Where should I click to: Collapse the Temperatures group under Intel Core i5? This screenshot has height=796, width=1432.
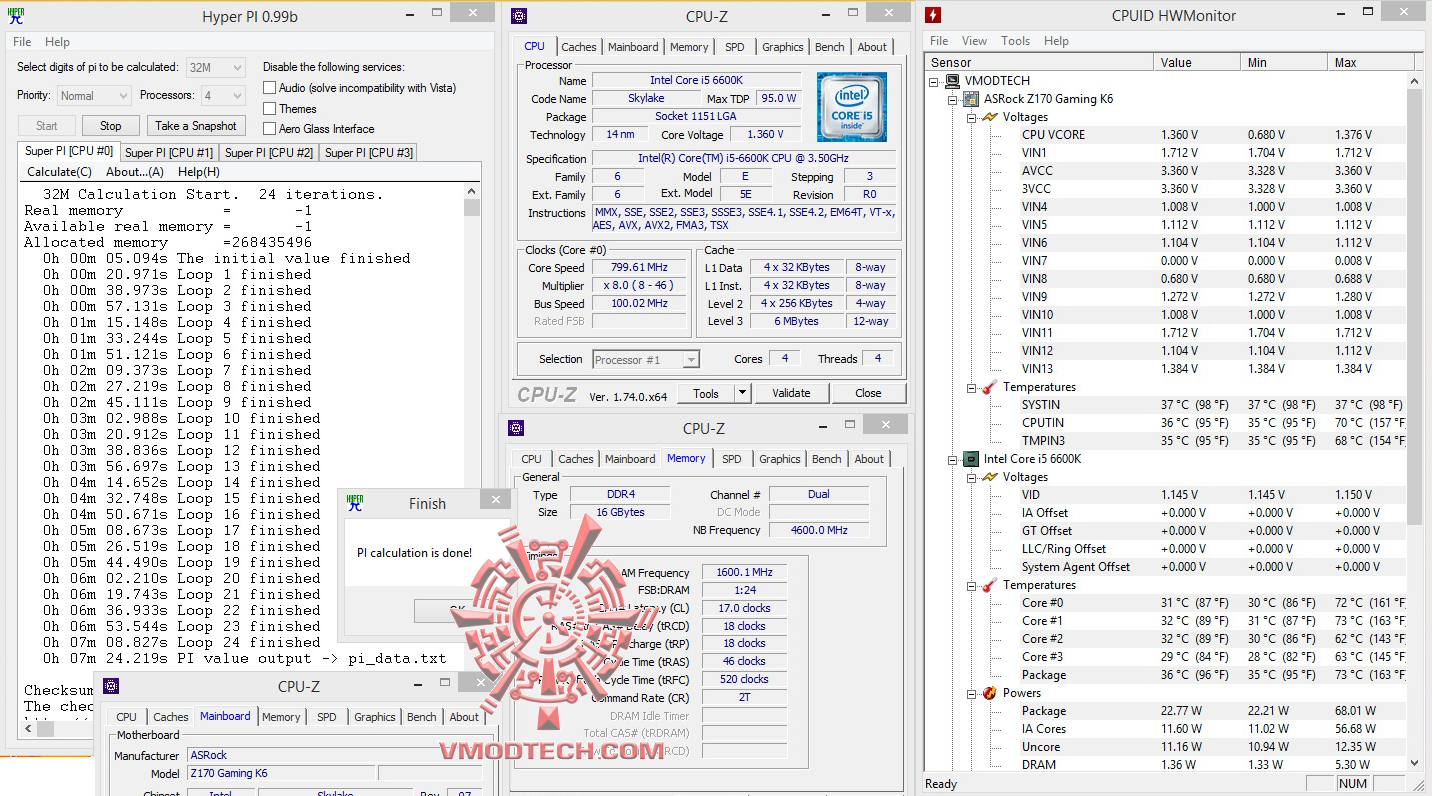point(971,585)
